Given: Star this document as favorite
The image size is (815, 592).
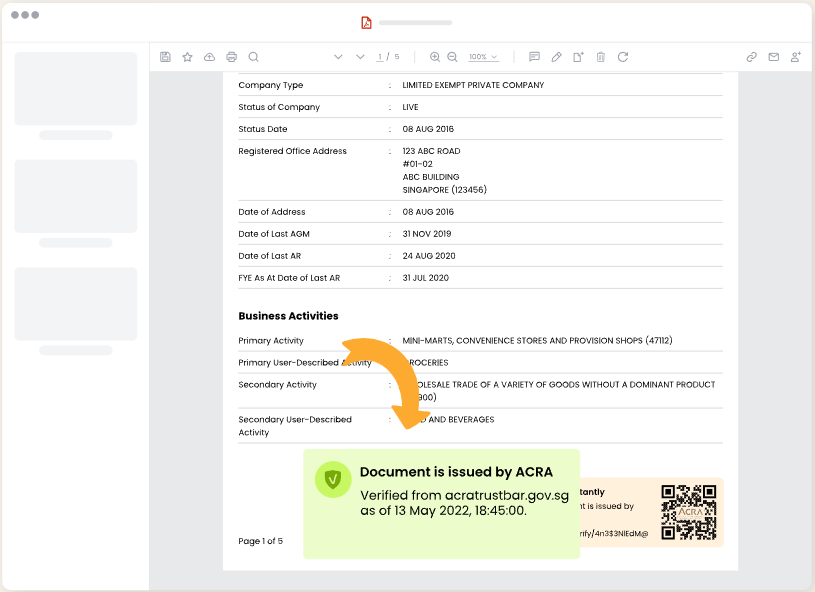Looking at the screenshot, I should coord(187,57).
